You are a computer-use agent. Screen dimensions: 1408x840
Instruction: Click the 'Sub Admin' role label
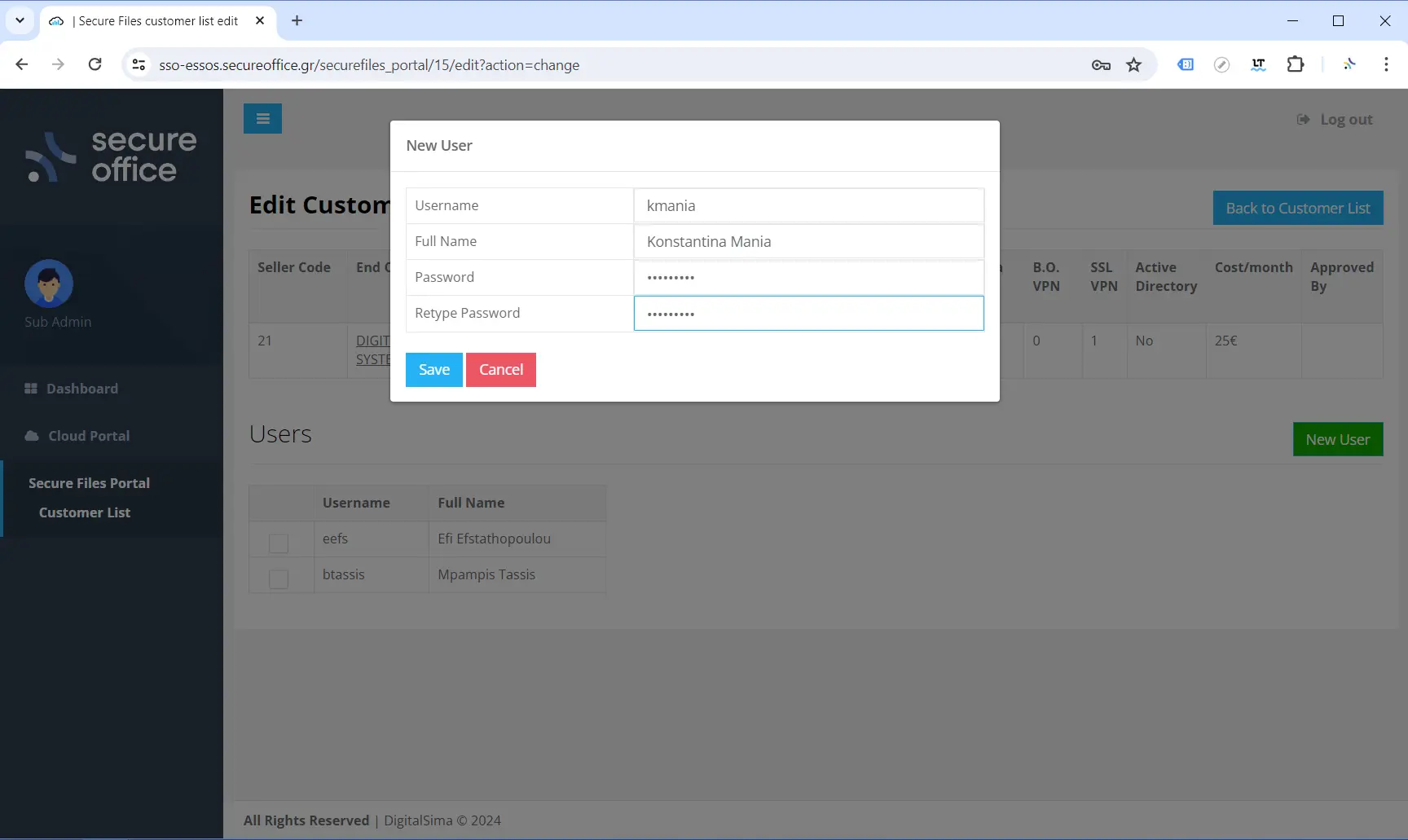pos(58,322)
